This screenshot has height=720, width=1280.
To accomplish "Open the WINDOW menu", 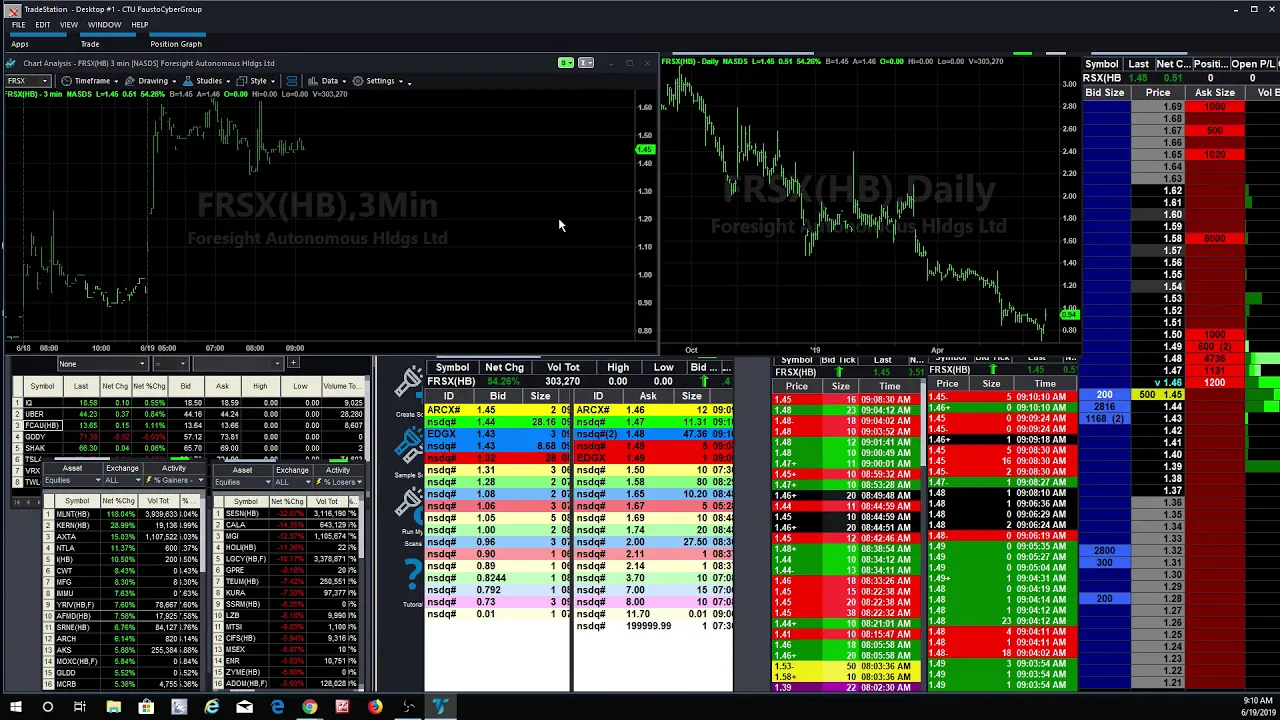I will pos(105,24).
